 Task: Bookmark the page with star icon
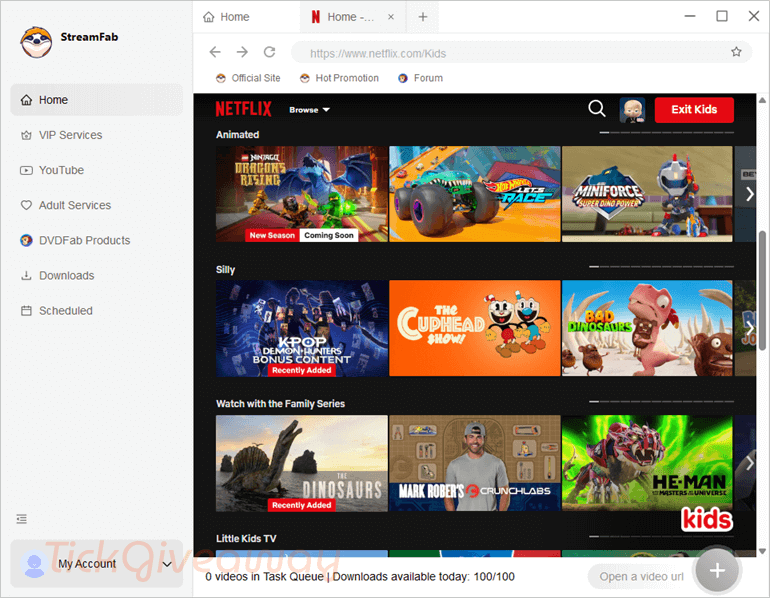pos(736,52)
